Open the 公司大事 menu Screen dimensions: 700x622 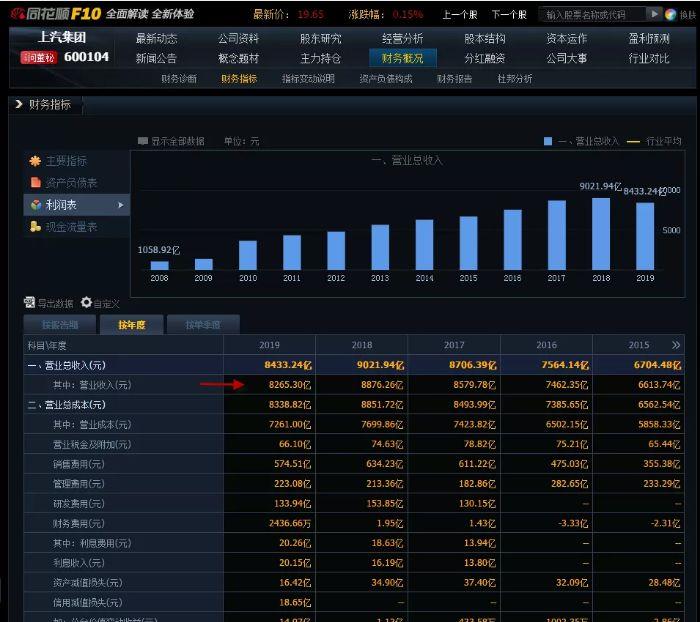pos(567,58)
